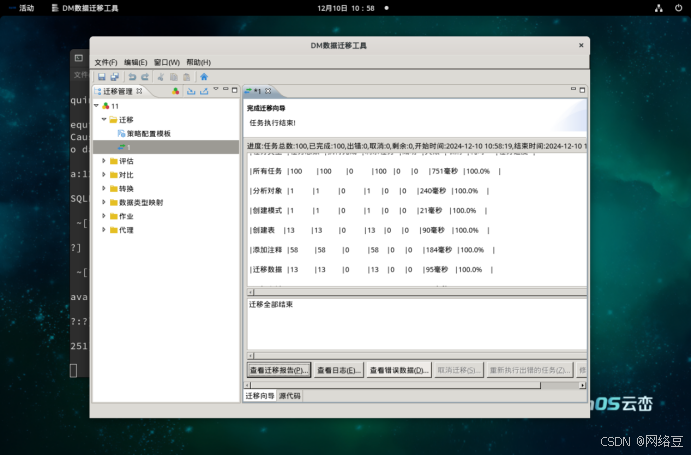
Task: Click the 查看迁移报告(P)... button
Action: [x=279, y=370]
